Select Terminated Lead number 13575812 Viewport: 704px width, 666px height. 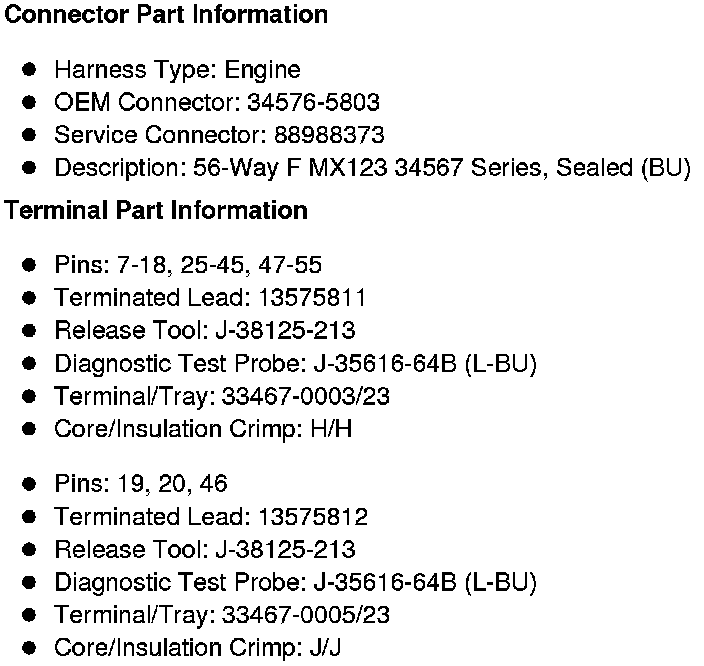tap(312, 517)
